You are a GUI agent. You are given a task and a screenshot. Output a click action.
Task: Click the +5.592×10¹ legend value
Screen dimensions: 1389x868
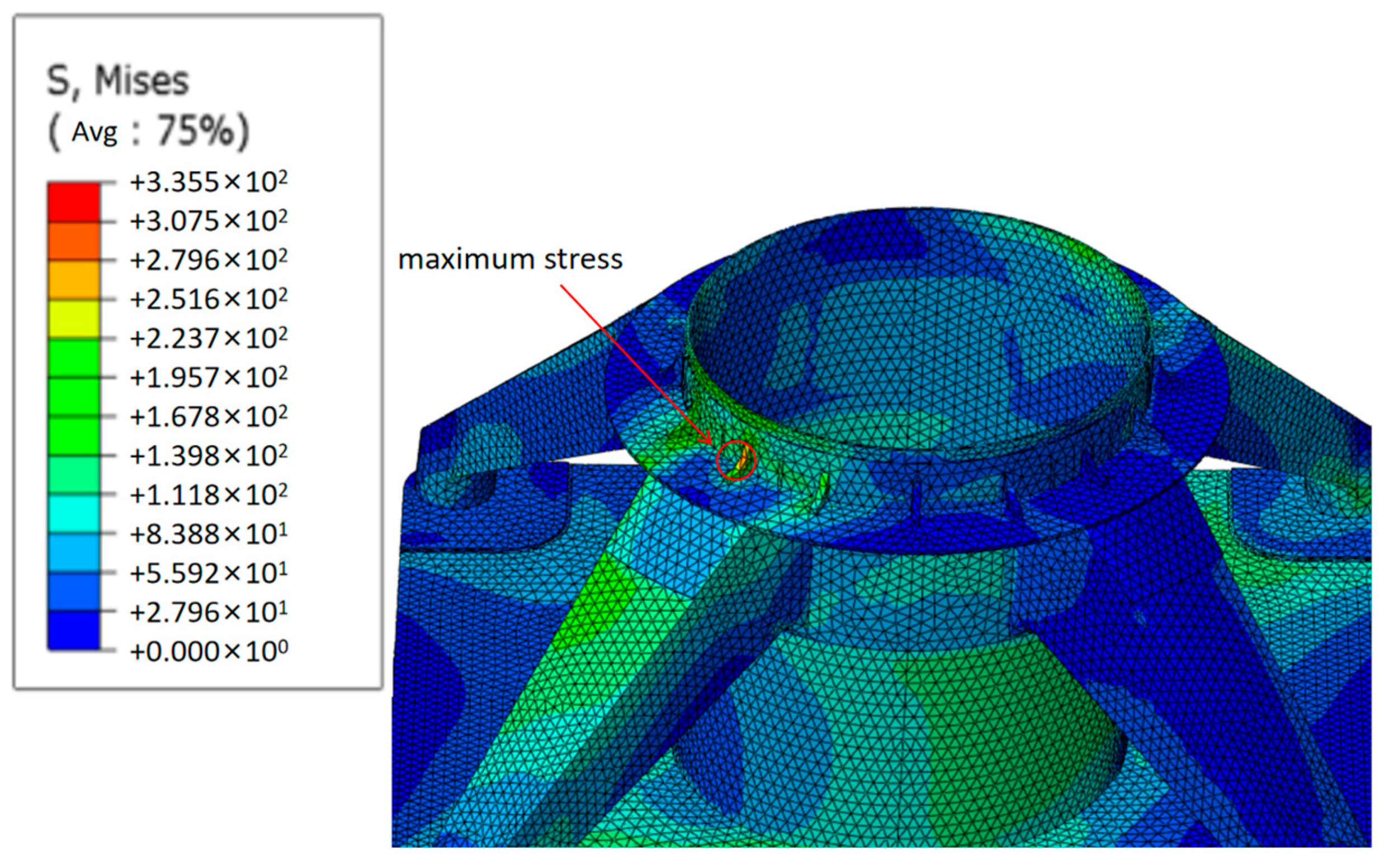209,573
